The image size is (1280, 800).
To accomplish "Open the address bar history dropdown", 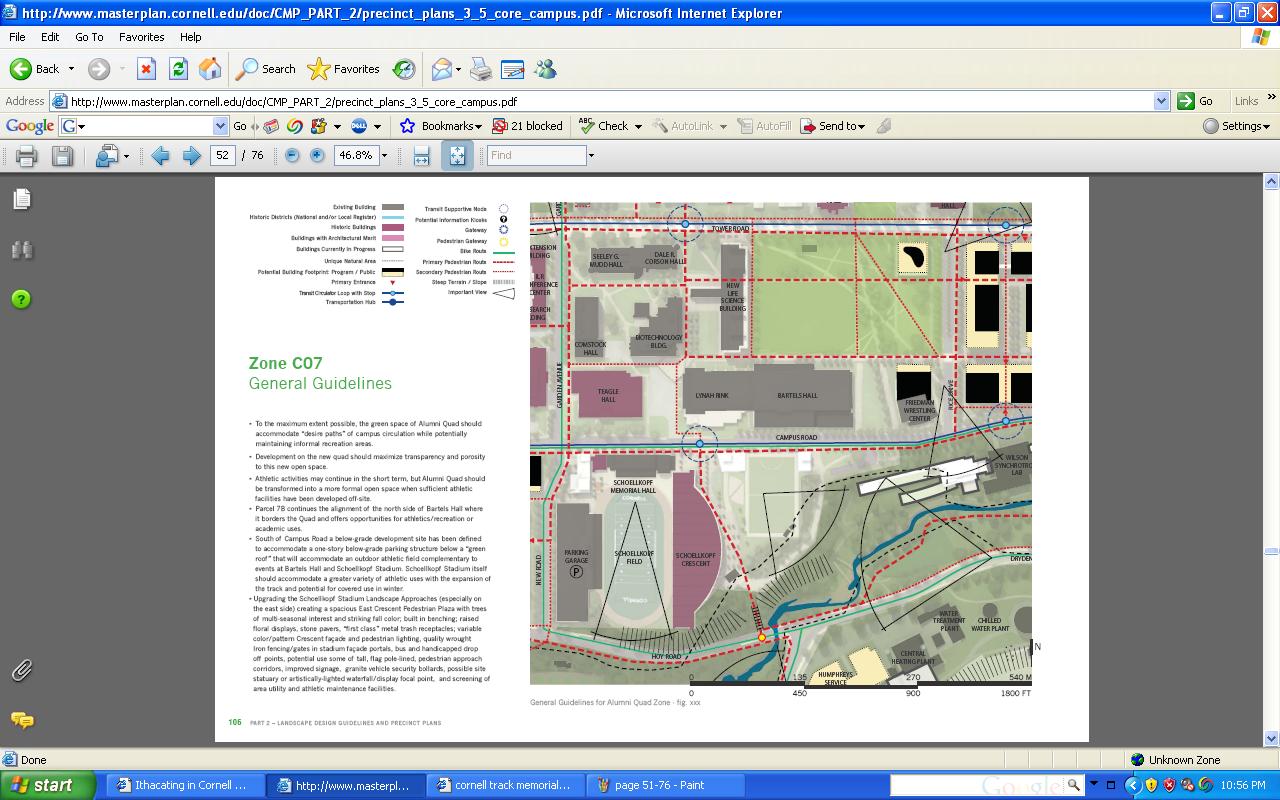I will (x=1161, y=101).
